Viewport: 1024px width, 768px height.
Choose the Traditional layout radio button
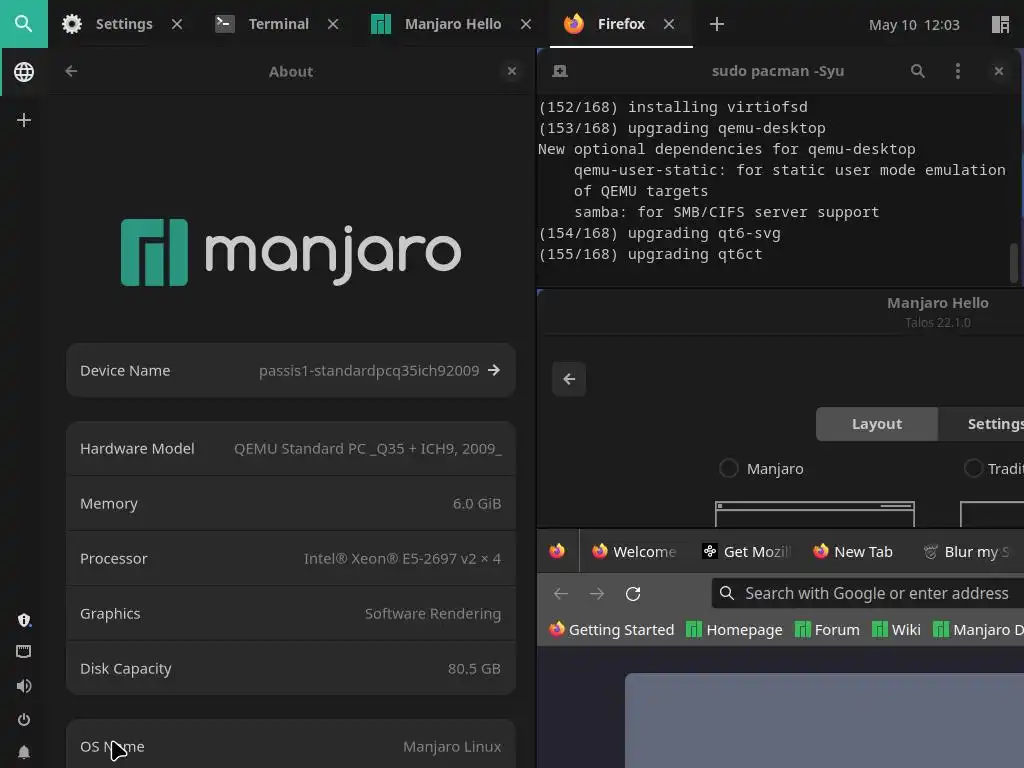[x=973, y=468]
